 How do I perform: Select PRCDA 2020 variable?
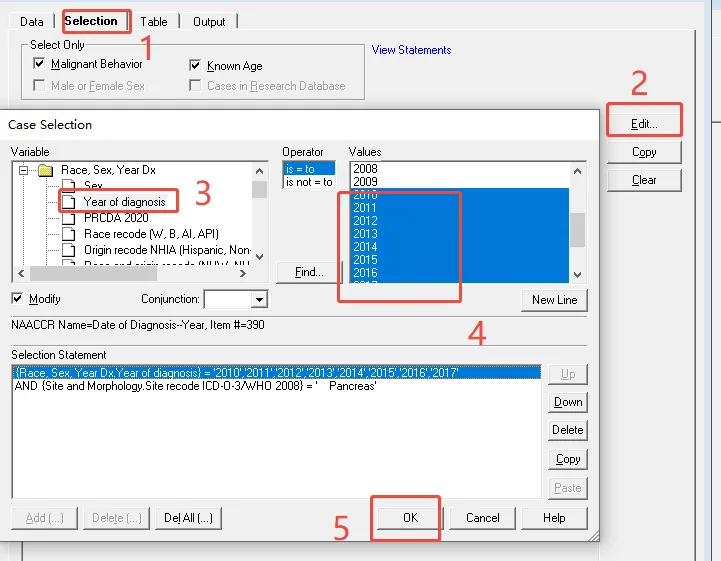pos(116,218)
